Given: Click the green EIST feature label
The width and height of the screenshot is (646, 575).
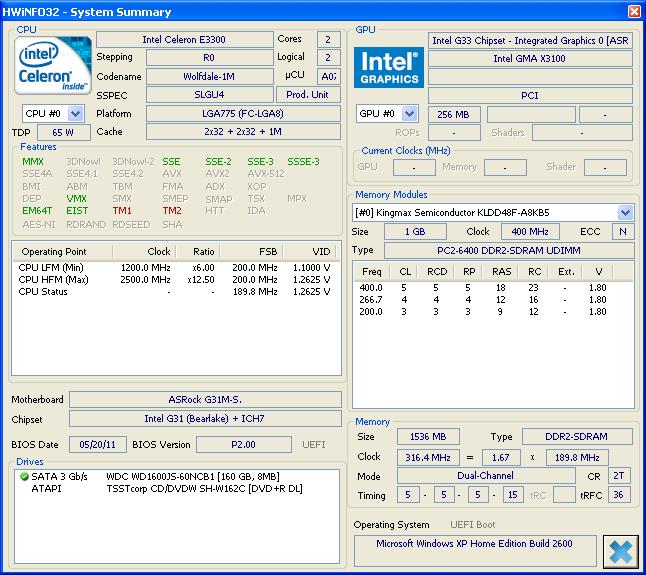Looking at the screenshot, I should pyautogui.click(x=77, y=211).
